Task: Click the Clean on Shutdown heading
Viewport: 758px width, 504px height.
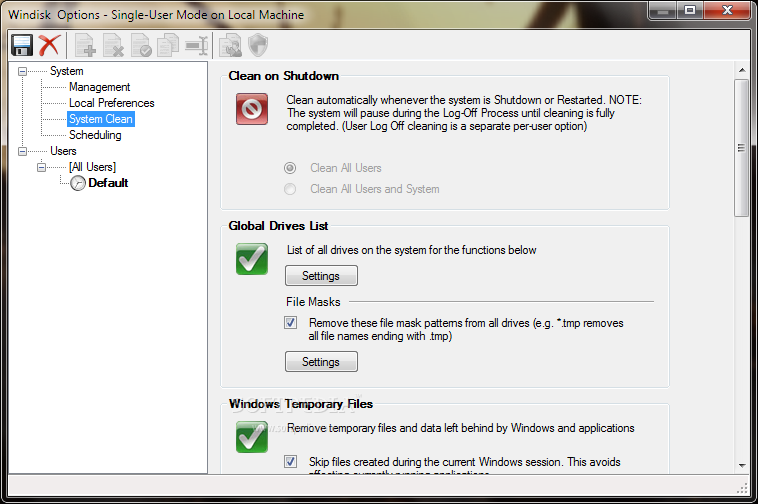Action: pos(284,76)
